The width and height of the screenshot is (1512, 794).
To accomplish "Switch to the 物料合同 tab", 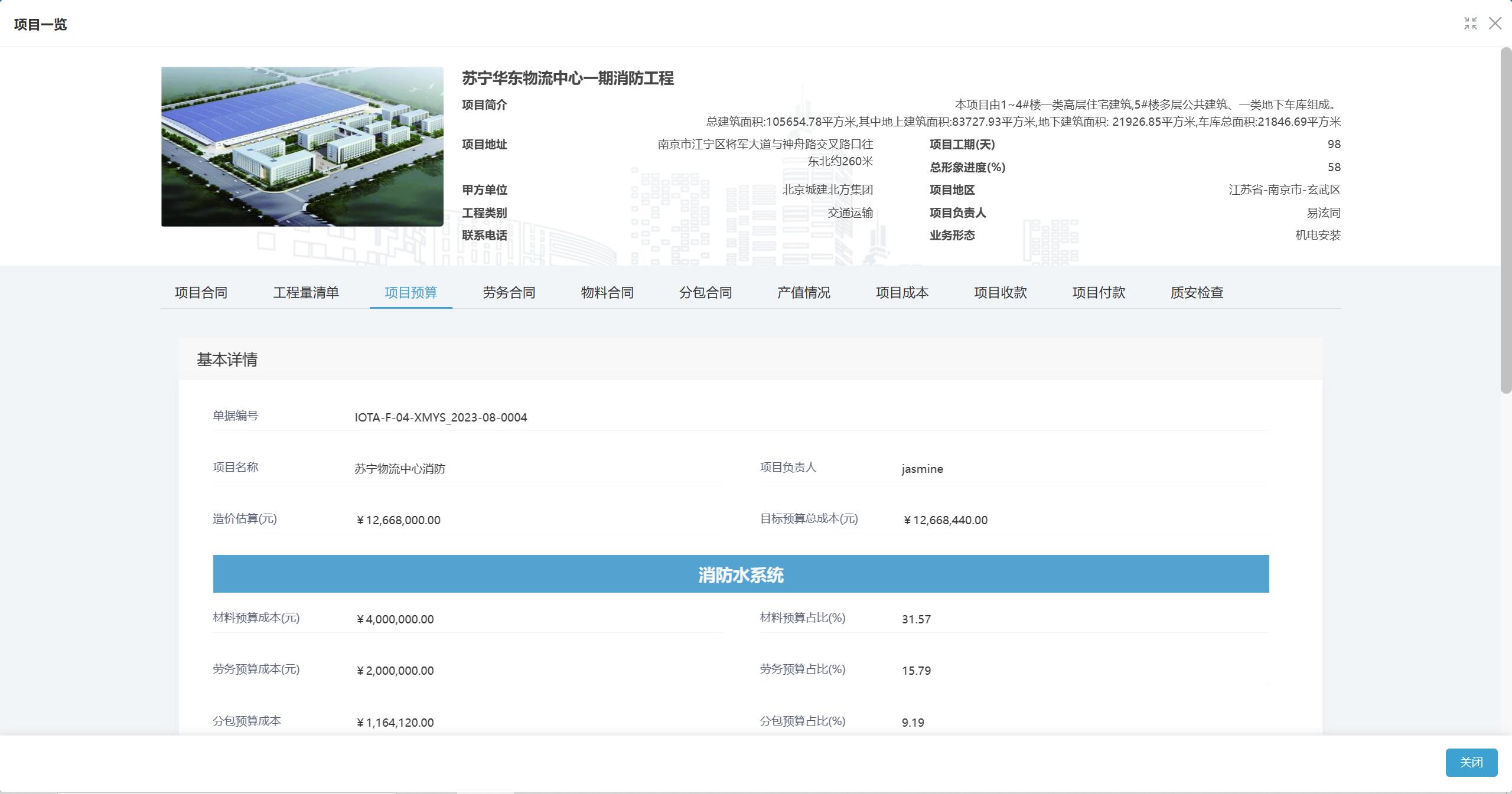I will click(607, 292).
